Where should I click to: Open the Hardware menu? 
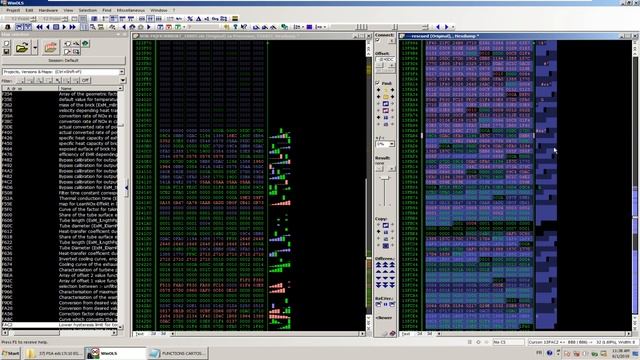tap(48, 10)
